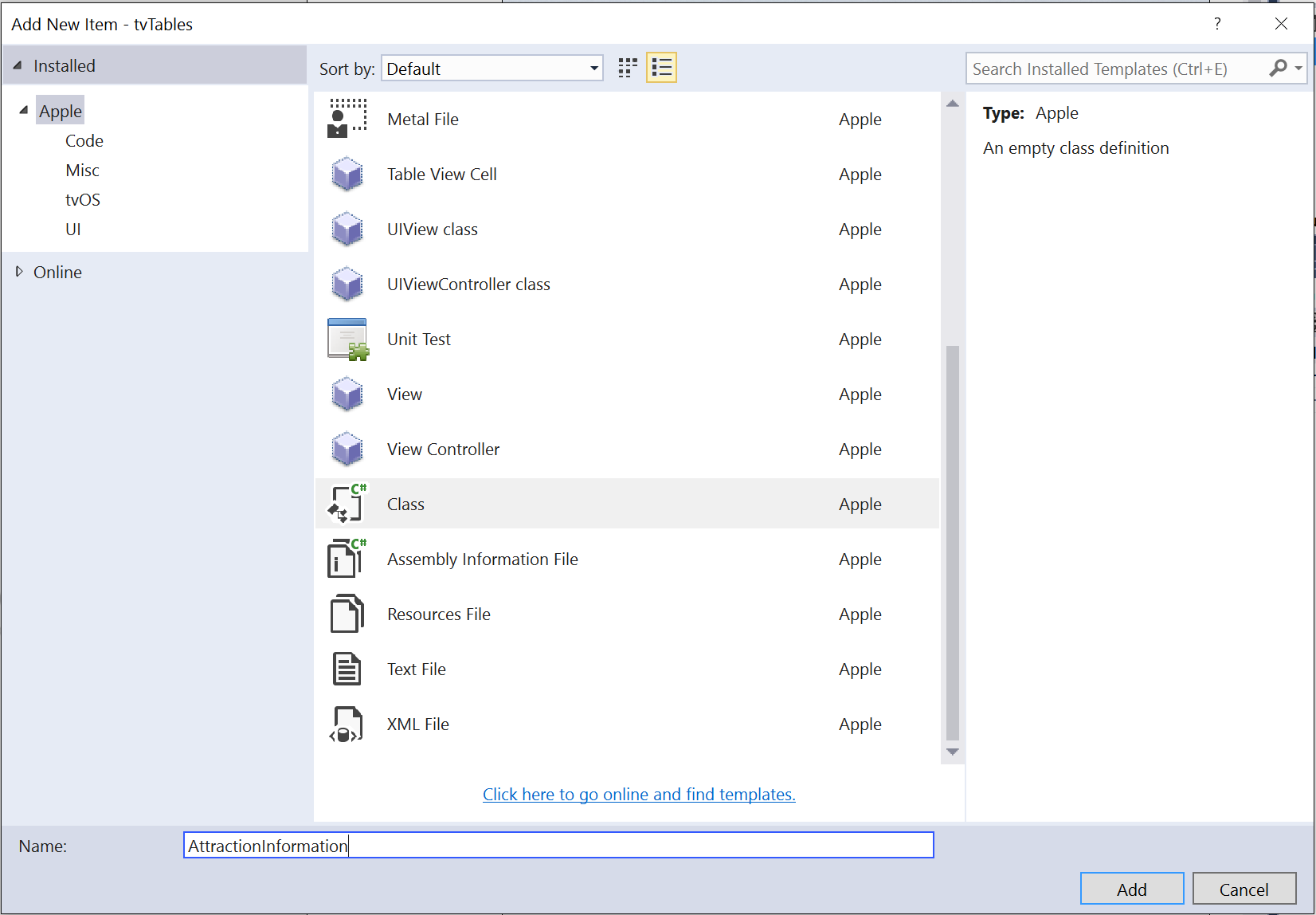
Task: Click the Assembly Information File icon
Action: (346, 558)
